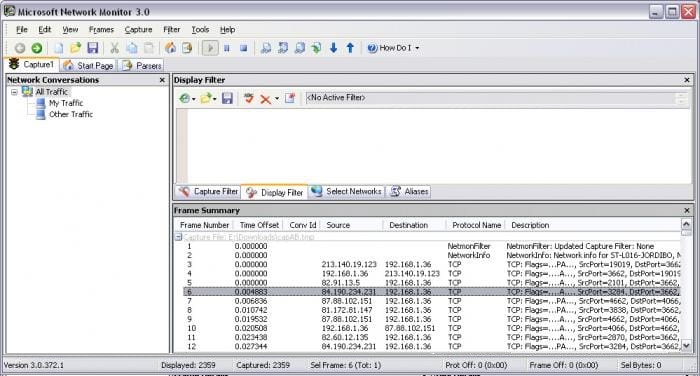Open the View menu
The image size is (700, 376).
coord(70,29)
